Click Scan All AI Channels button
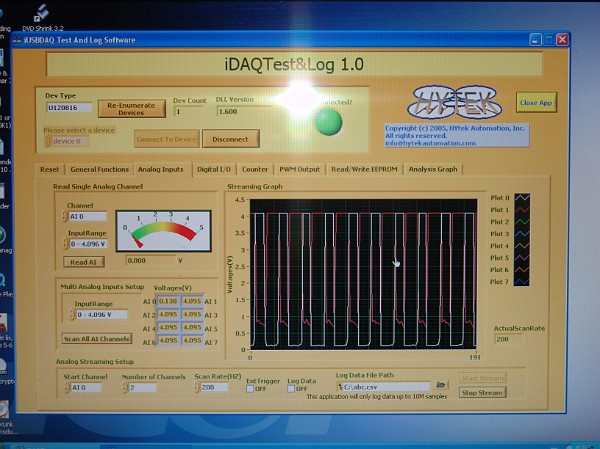 (97, 338)
